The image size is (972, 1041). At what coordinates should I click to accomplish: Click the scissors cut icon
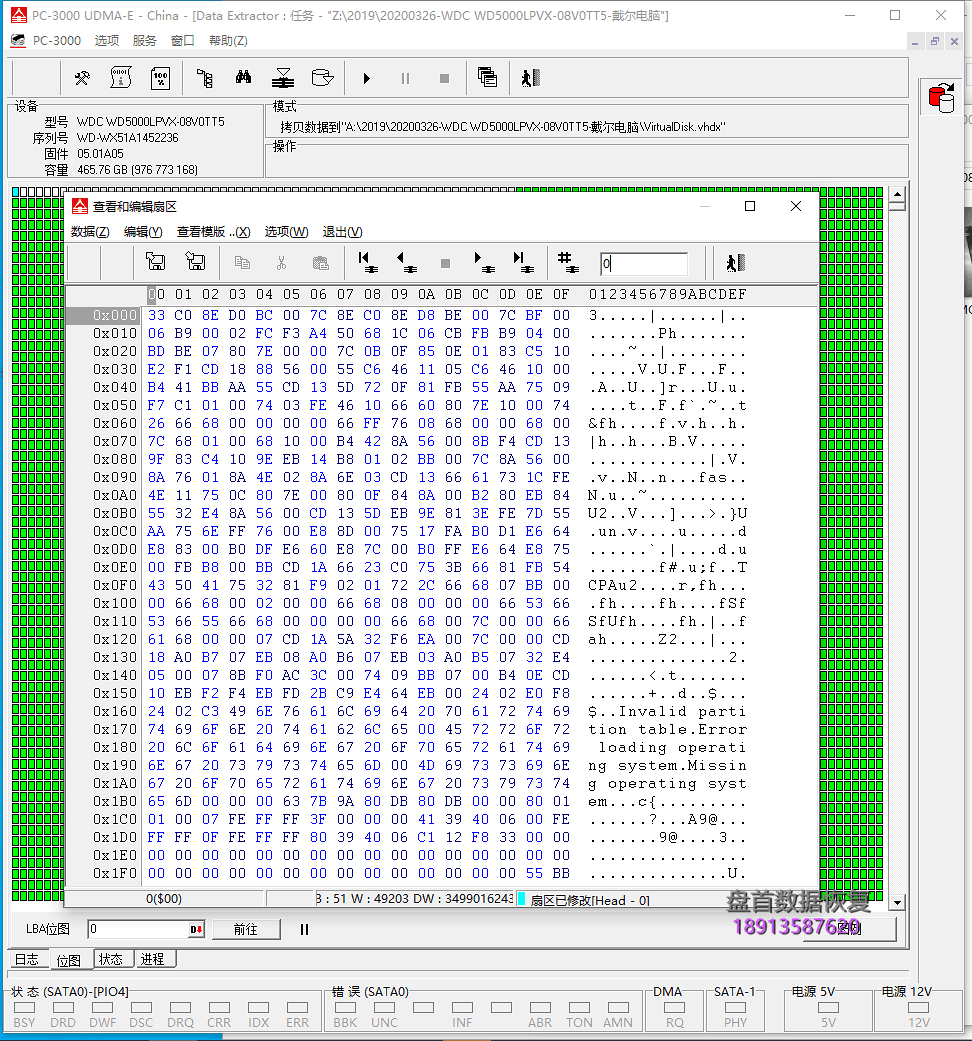tap(282, 263)
